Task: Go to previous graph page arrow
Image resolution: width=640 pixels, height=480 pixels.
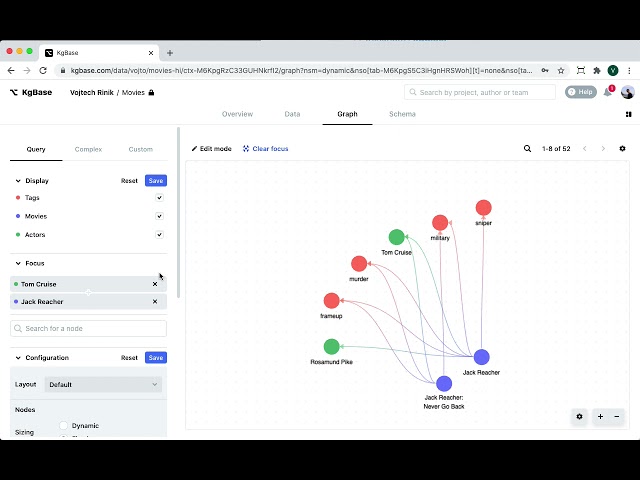Action: [585, 149]
